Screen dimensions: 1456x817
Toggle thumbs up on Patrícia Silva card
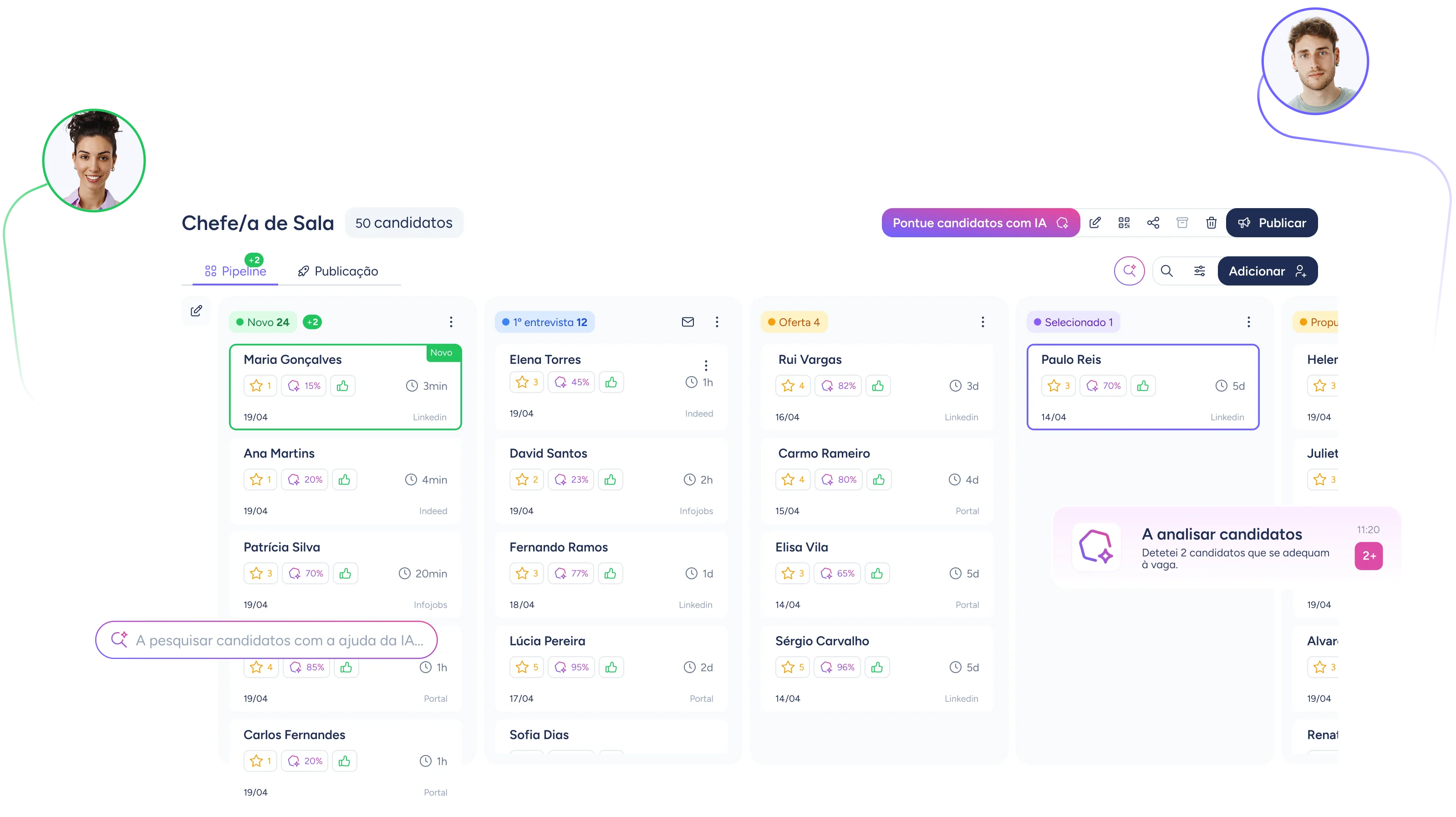coord(346,573)
